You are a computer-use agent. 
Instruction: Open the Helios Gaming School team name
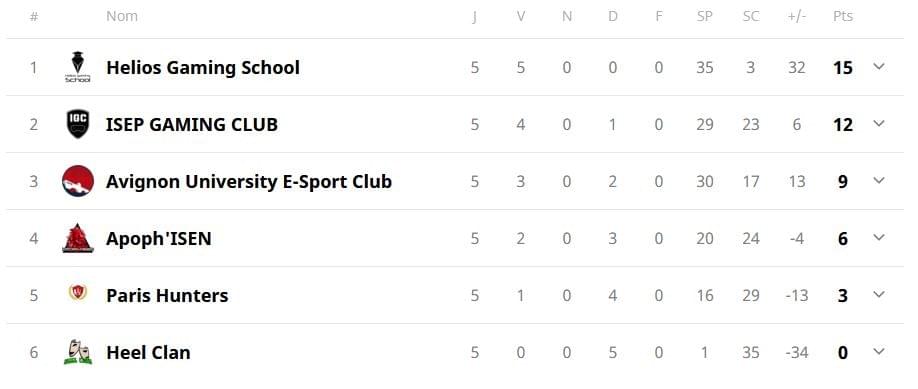coord(203,68)
